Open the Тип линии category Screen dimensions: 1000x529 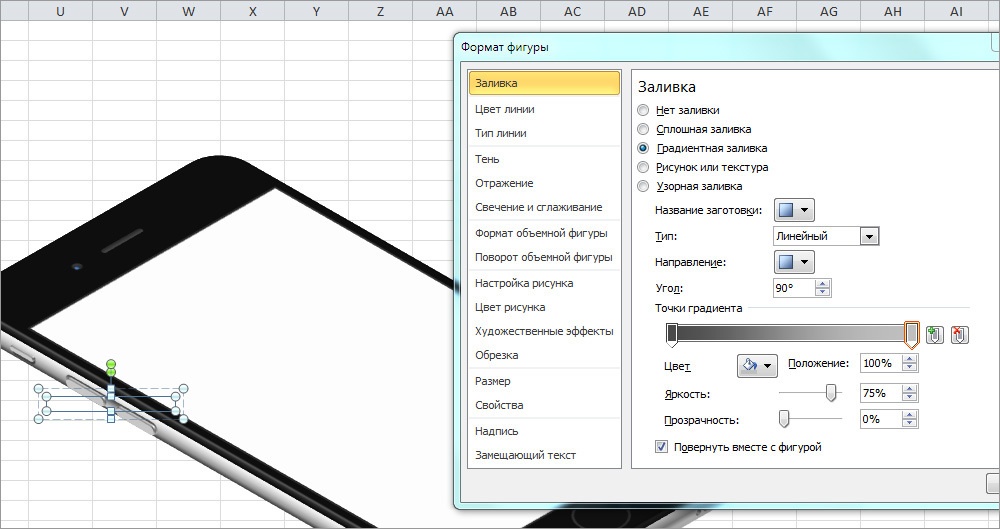tap(544, 133)
